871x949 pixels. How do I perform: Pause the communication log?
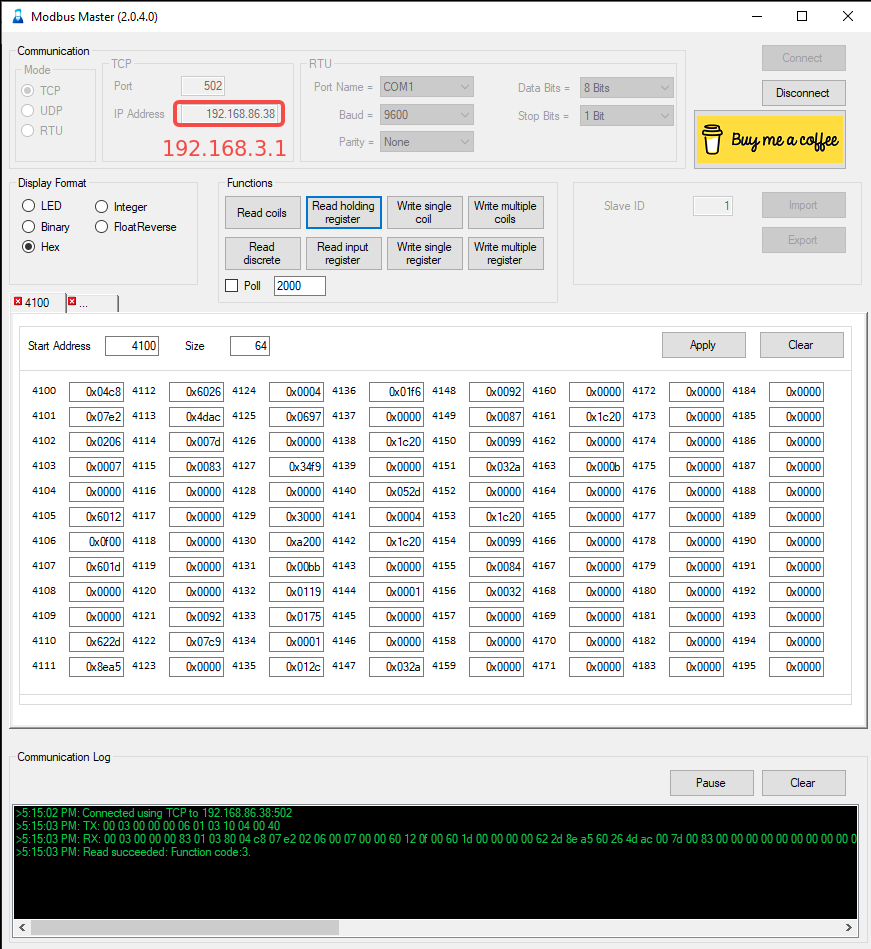tap(711, 783)
